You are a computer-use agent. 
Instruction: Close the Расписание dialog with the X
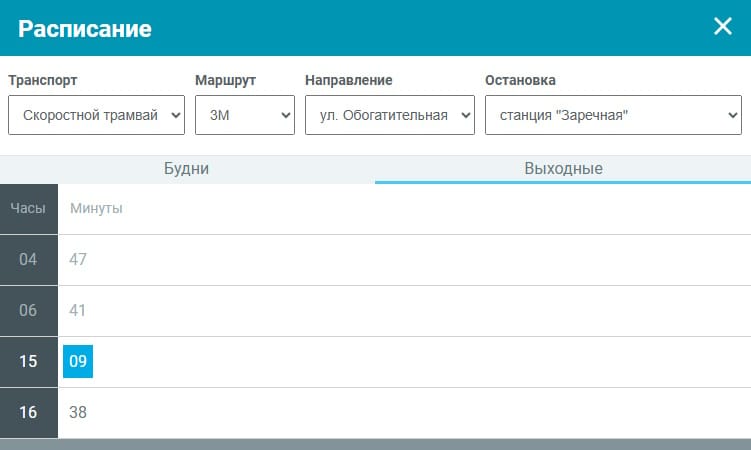tap(722, 27)
